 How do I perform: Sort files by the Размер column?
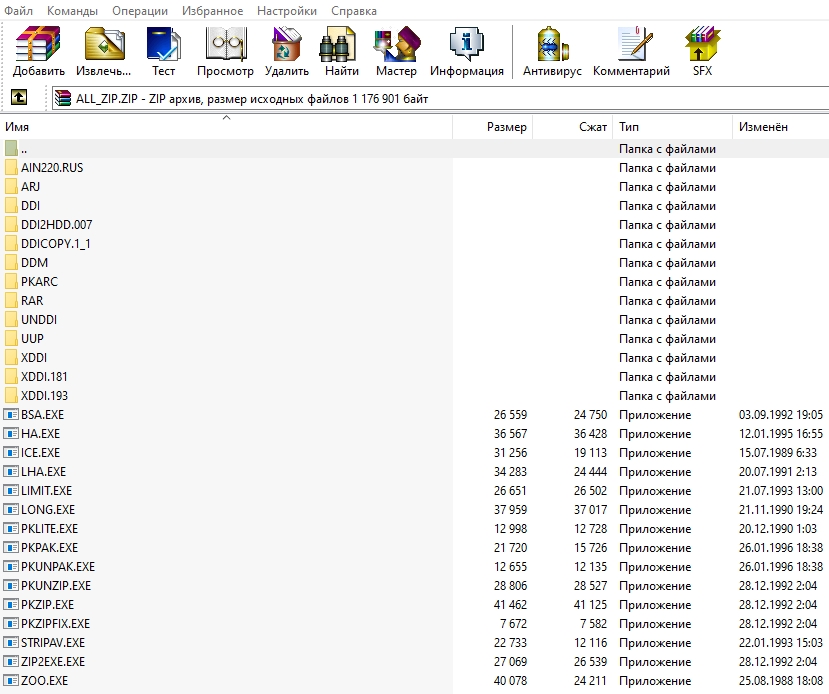pyautogui.click(x=493, y=127)
